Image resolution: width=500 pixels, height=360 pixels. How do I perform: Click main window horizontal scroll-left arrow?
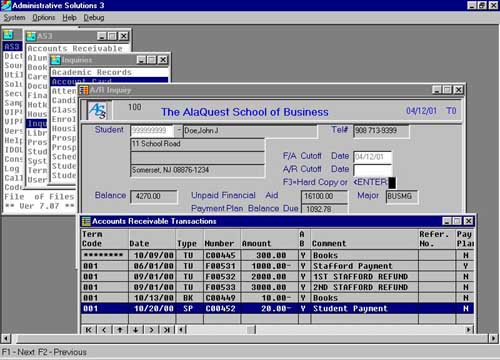tap(6, 339)
